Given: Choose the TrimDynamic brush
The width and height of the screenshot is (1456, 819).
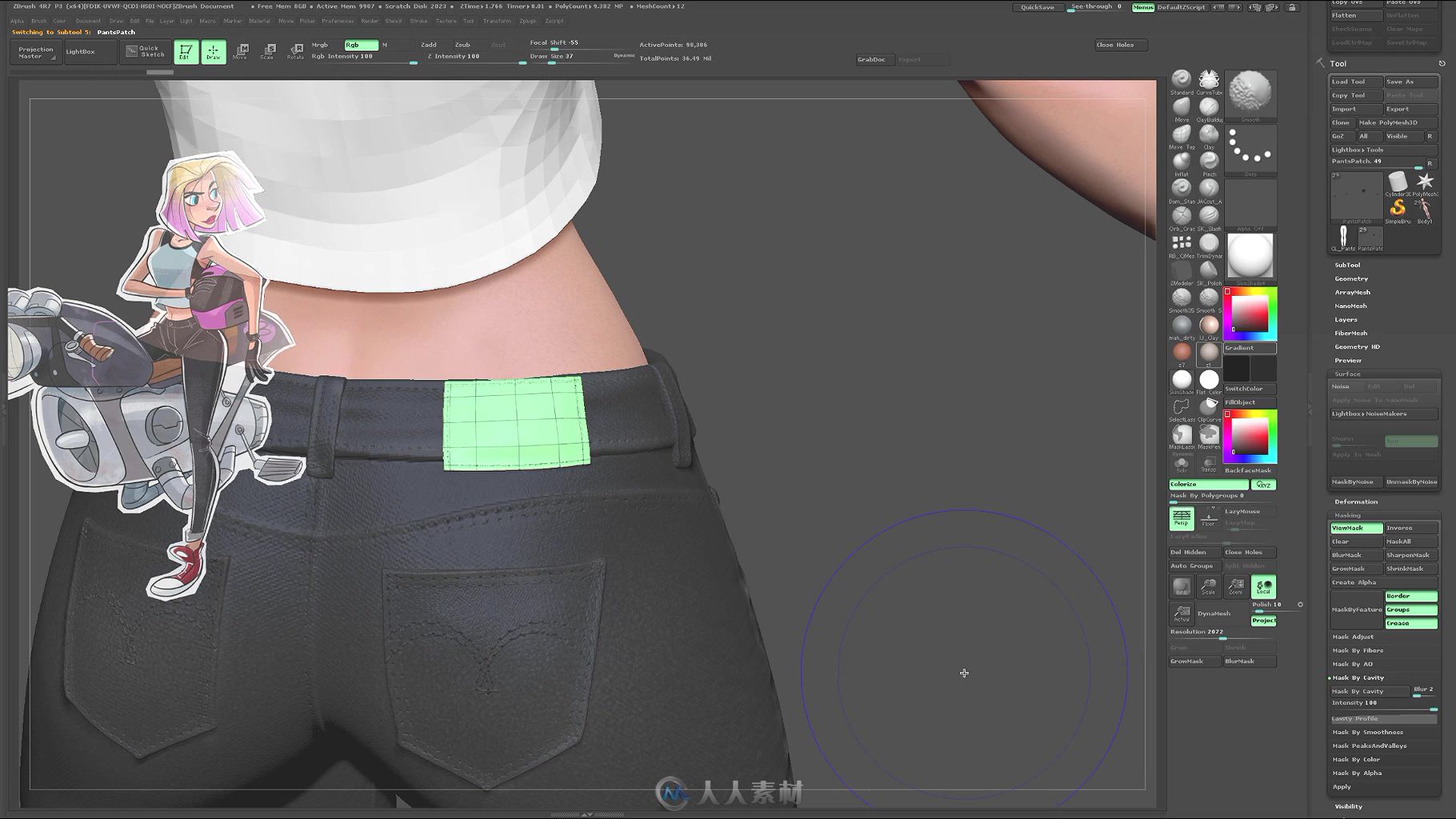Looking at the screenshot, I should (1209, 246).
